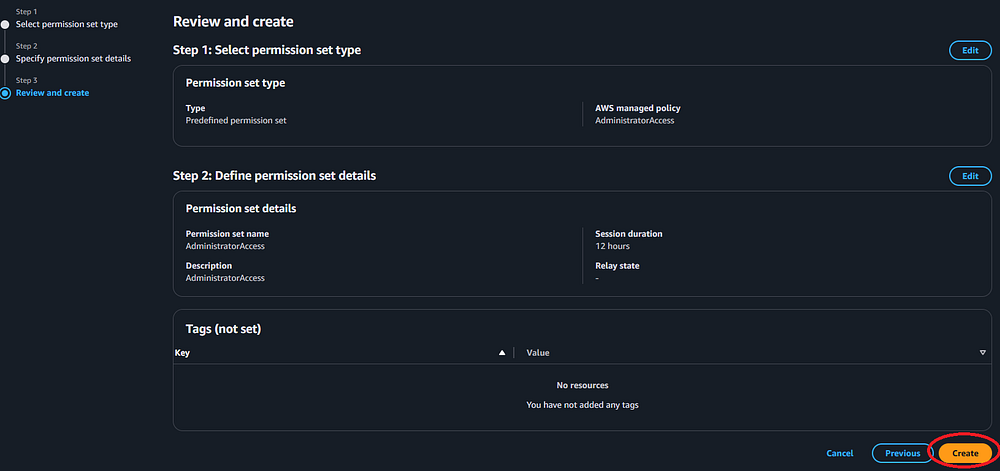
Task: Click the Value column header
Action: pyautogui.click(x=538, y=353)
